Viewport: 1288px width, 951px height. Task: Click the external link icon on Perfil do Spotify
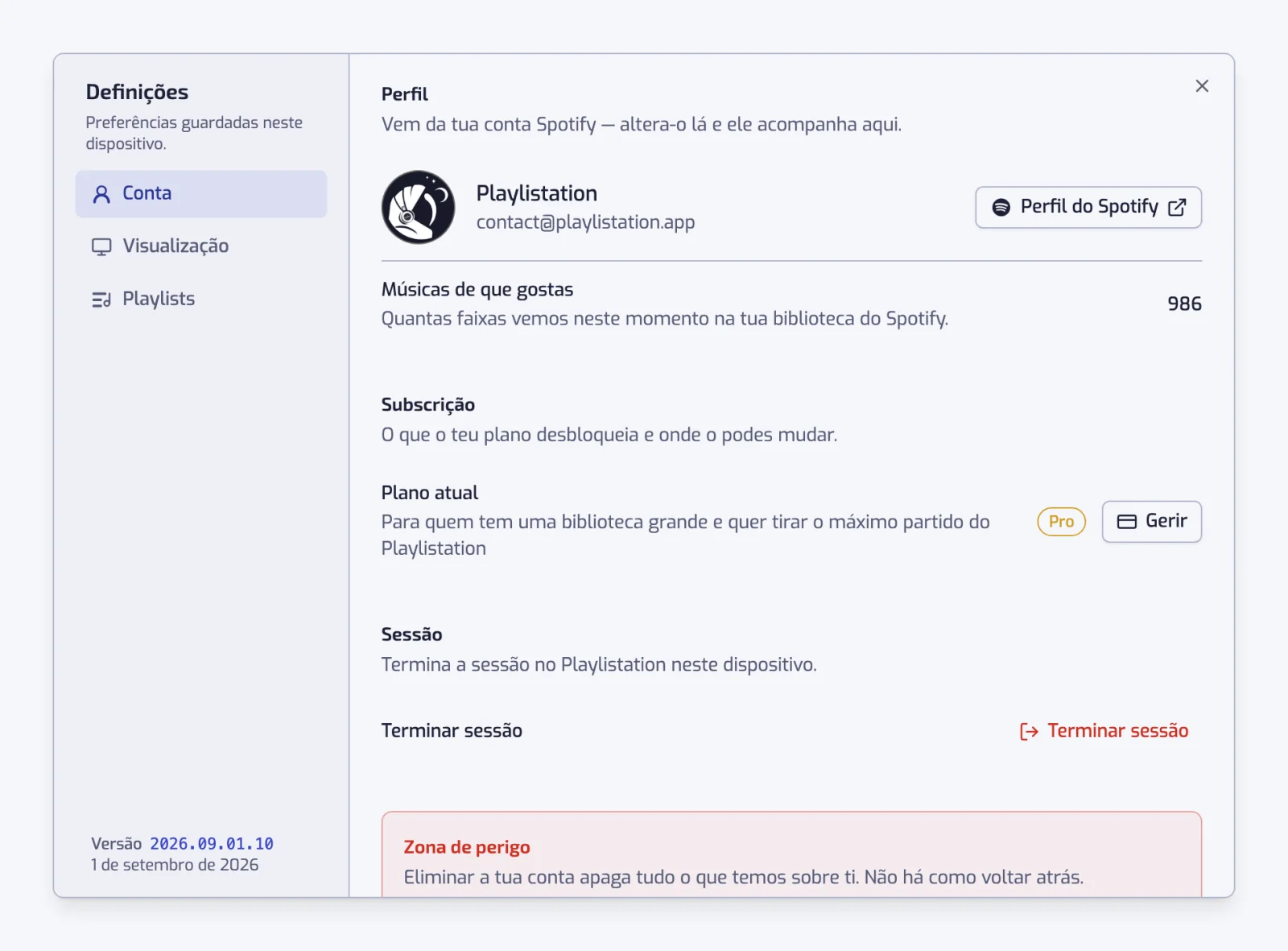1177,207
